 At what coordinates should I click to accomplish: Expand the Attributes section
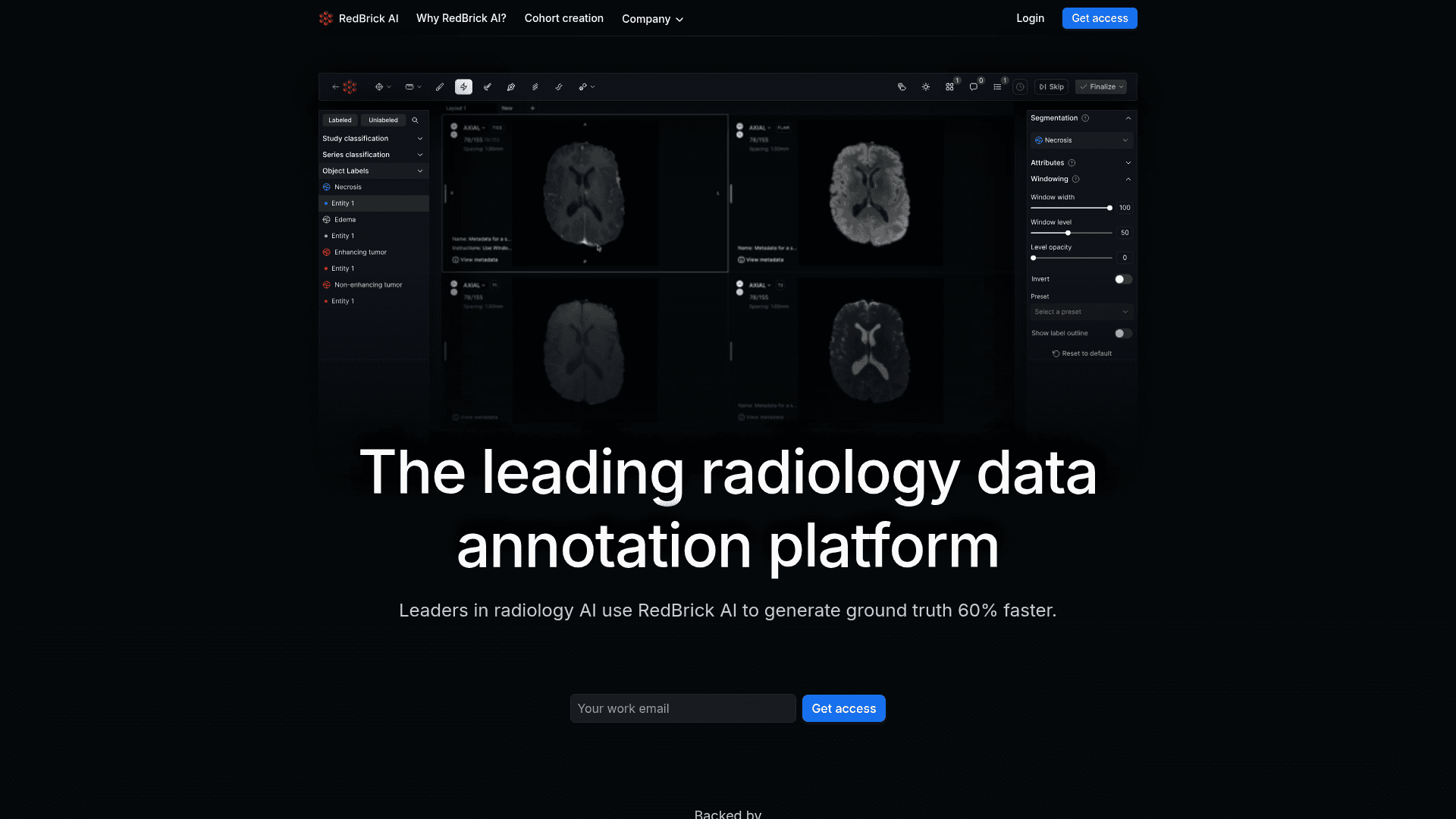click(1128, 163)
